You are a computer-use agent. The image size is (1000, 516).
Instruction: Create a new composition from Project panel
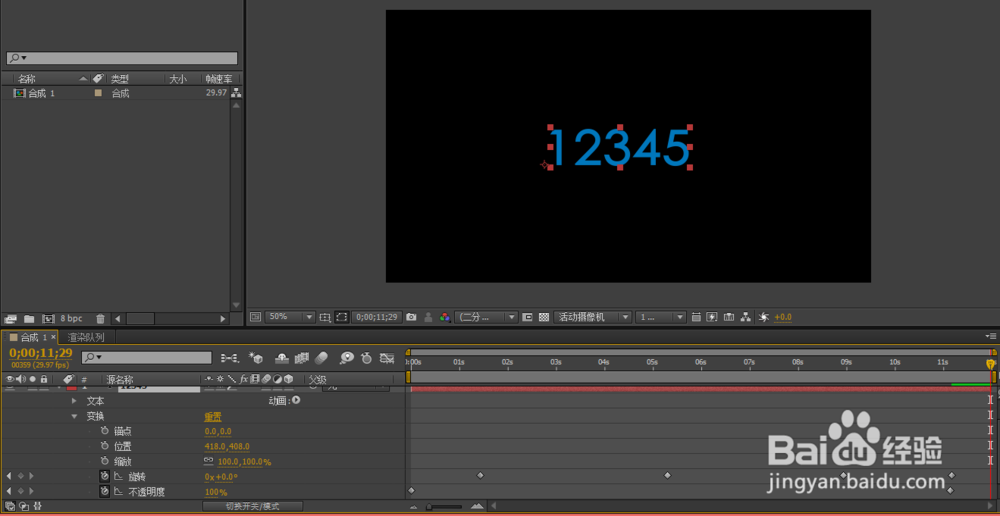point(48,318)
